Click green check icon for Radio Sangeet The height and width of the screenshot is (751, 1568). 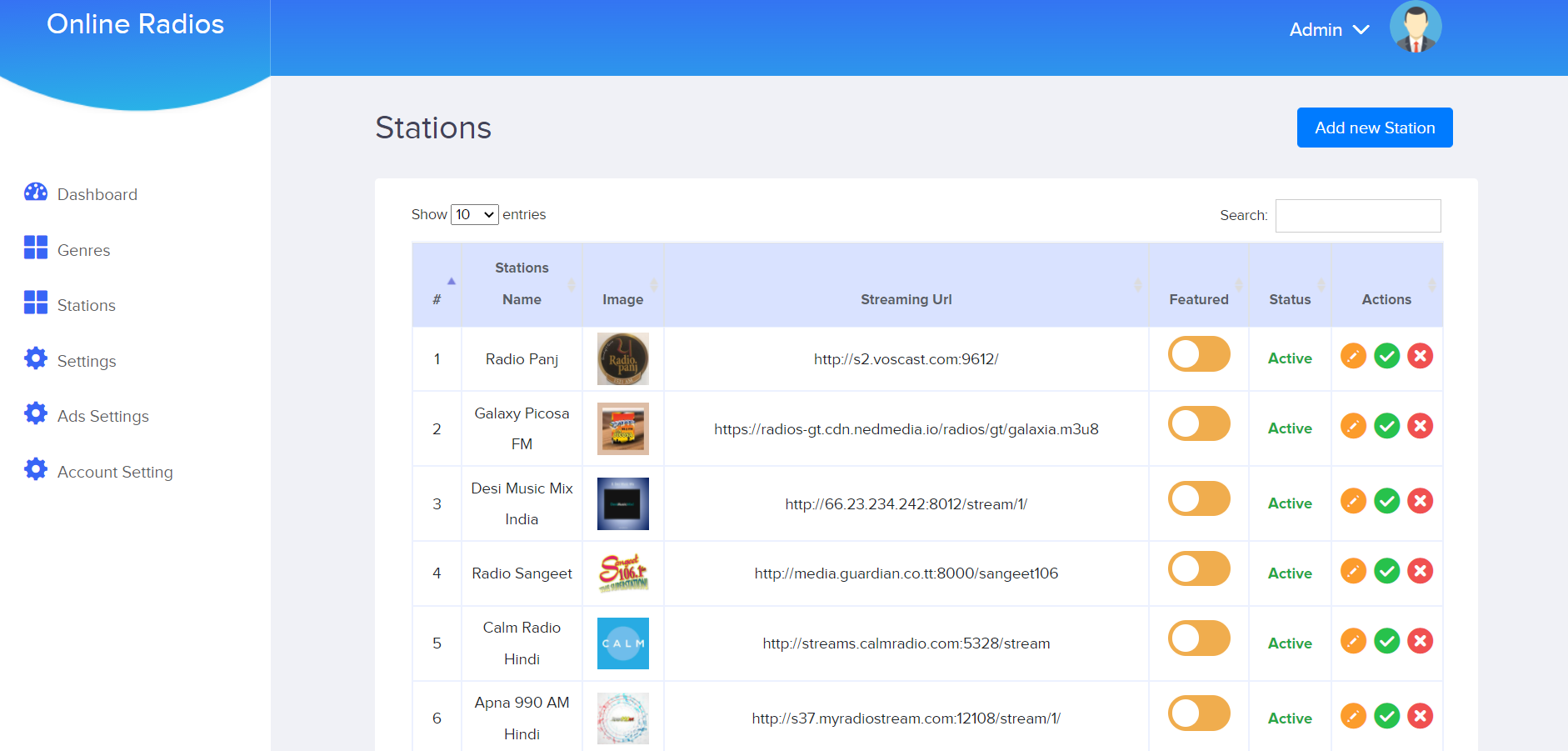click(x=1386, y=571)
